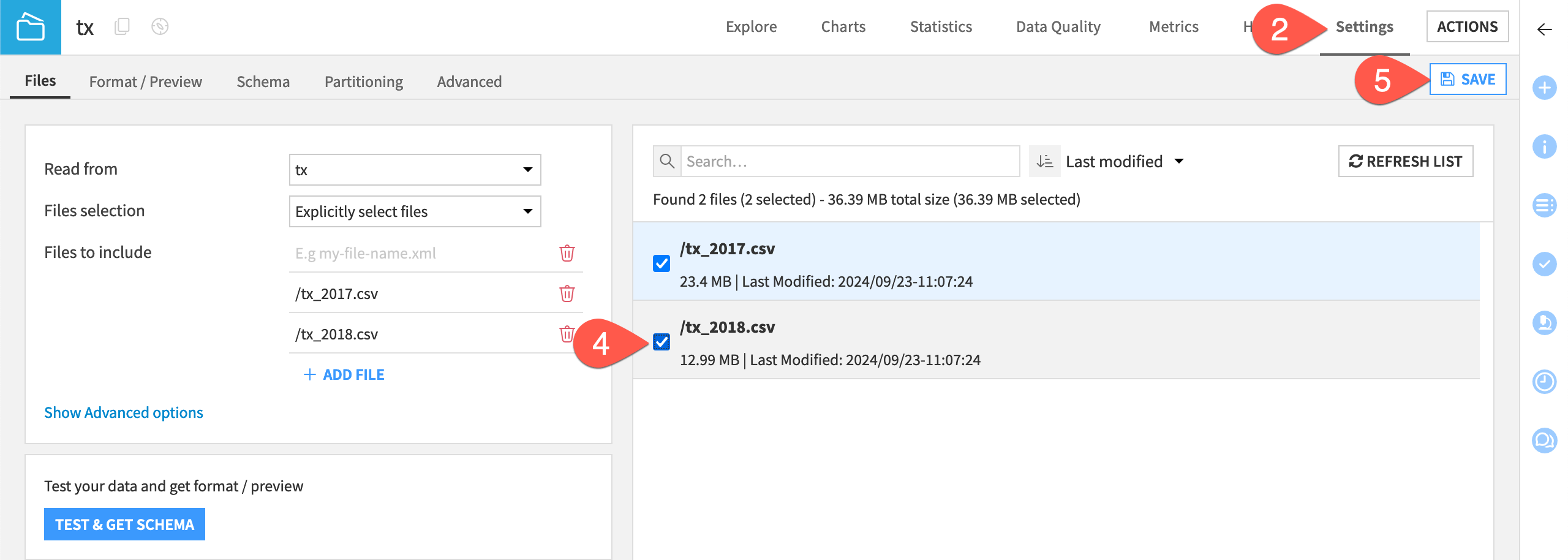The height and width of the screenshot is (560, 1568).
Task: Click TEST & GET SCHEMA button
Action: tap(124, 524)
